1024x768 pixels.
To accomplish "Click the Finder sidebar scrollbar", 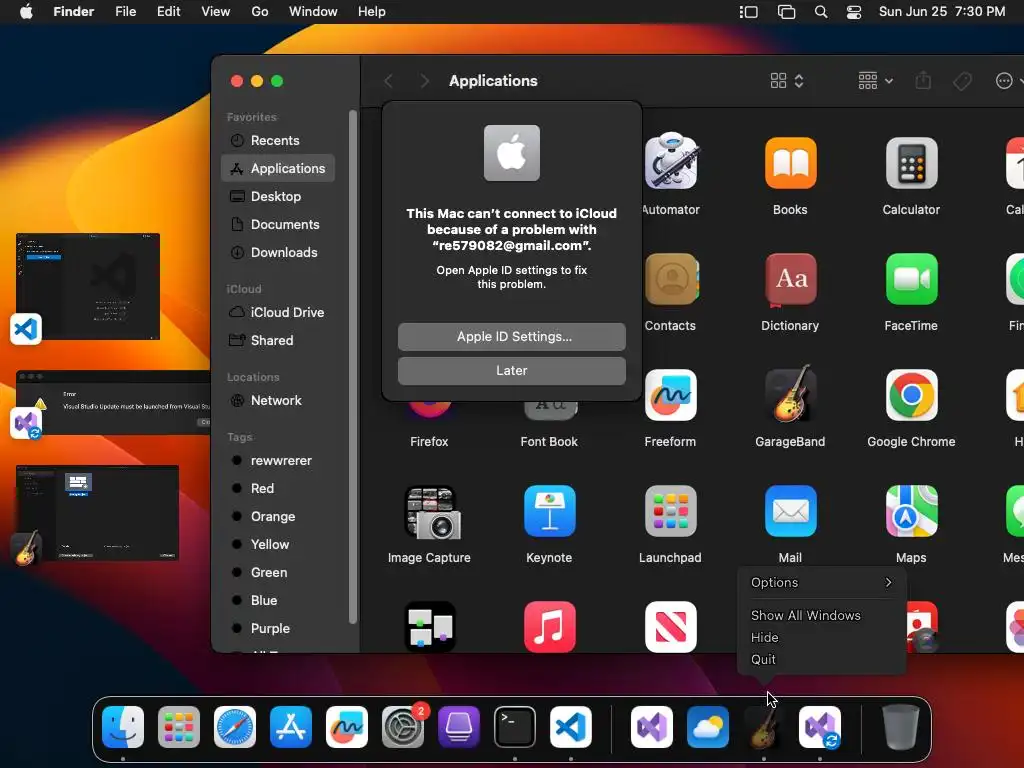I will [x=353, y=366].
